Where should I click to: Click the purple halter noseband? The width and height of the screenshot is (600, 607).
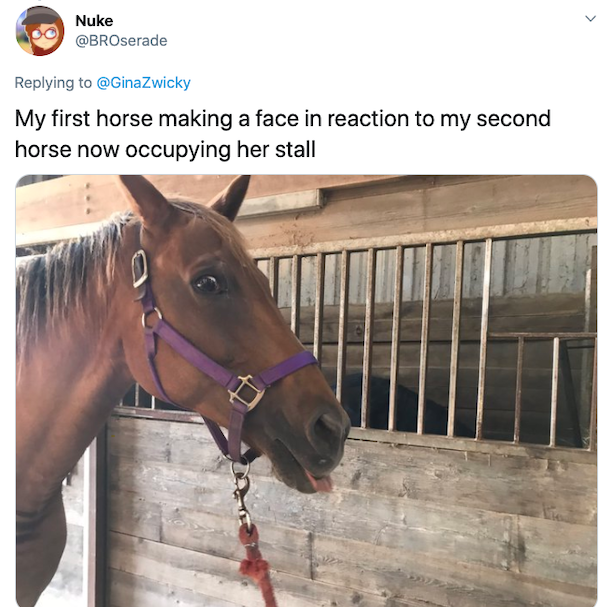[x=286, y=368]
